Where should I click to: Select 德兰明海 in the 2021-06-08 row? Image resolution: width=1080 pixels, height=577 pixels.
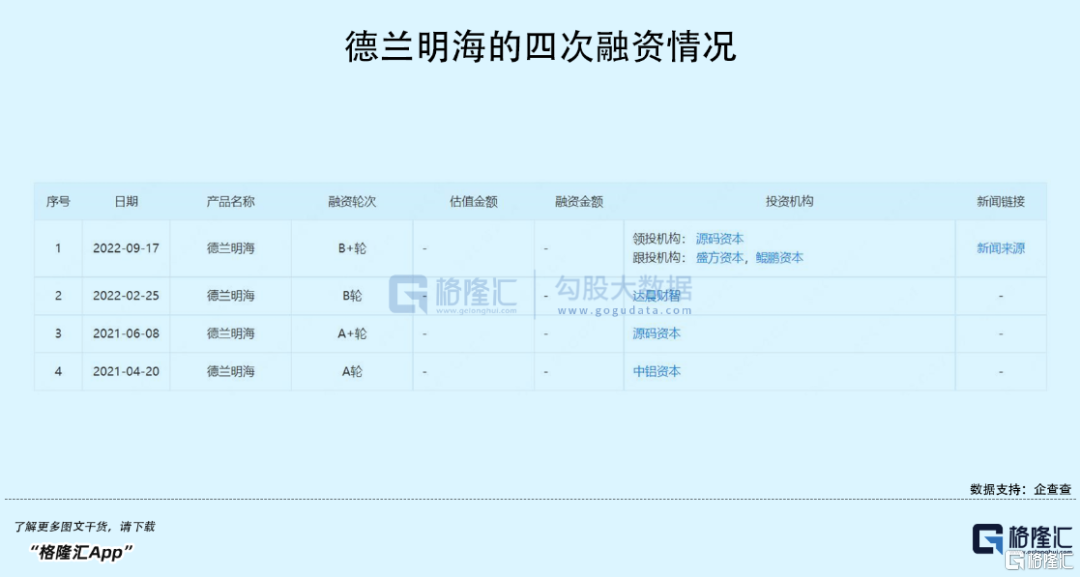(x=231, y=333)
